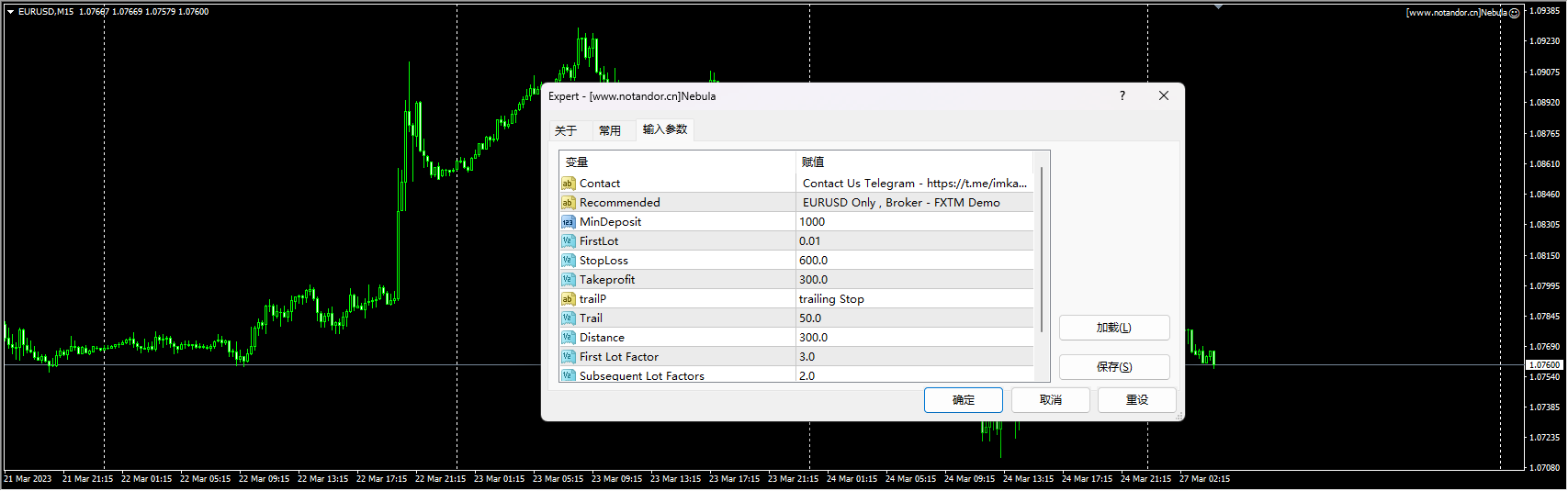Open the 常用 tab
Viewport: 1568px width, 491px height.
(610, 130)
